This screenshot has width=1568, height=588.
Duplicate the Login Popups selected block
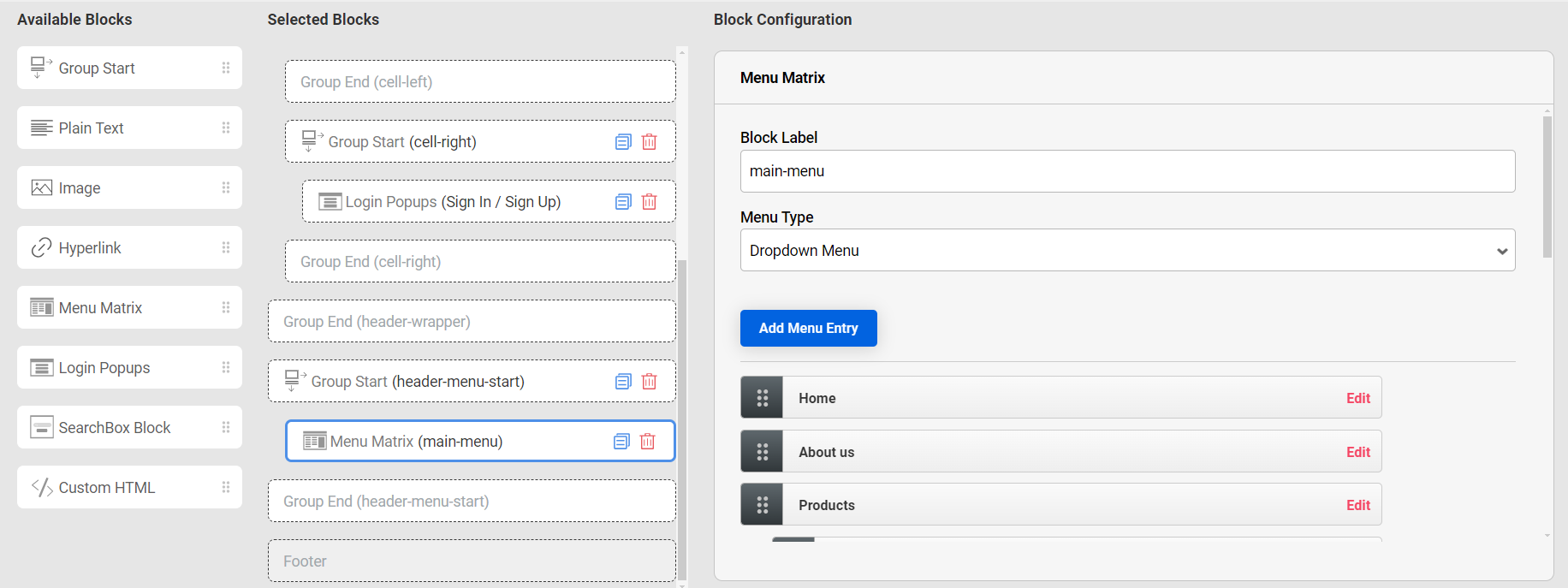[623, 202]
